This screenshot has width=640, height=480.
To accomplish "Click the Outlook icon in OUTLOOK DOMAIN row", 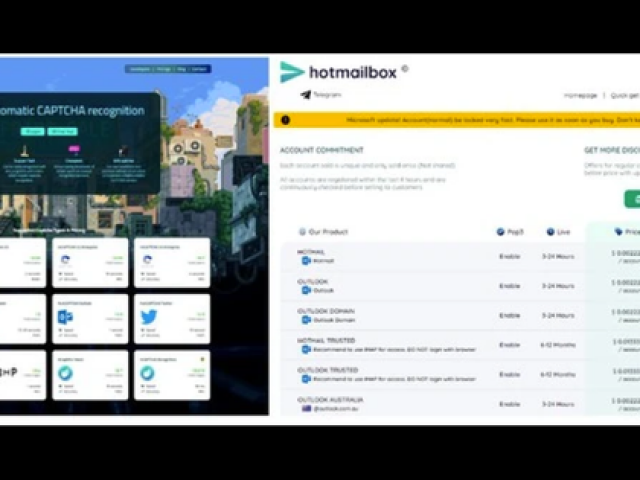I will click(306, 320).
